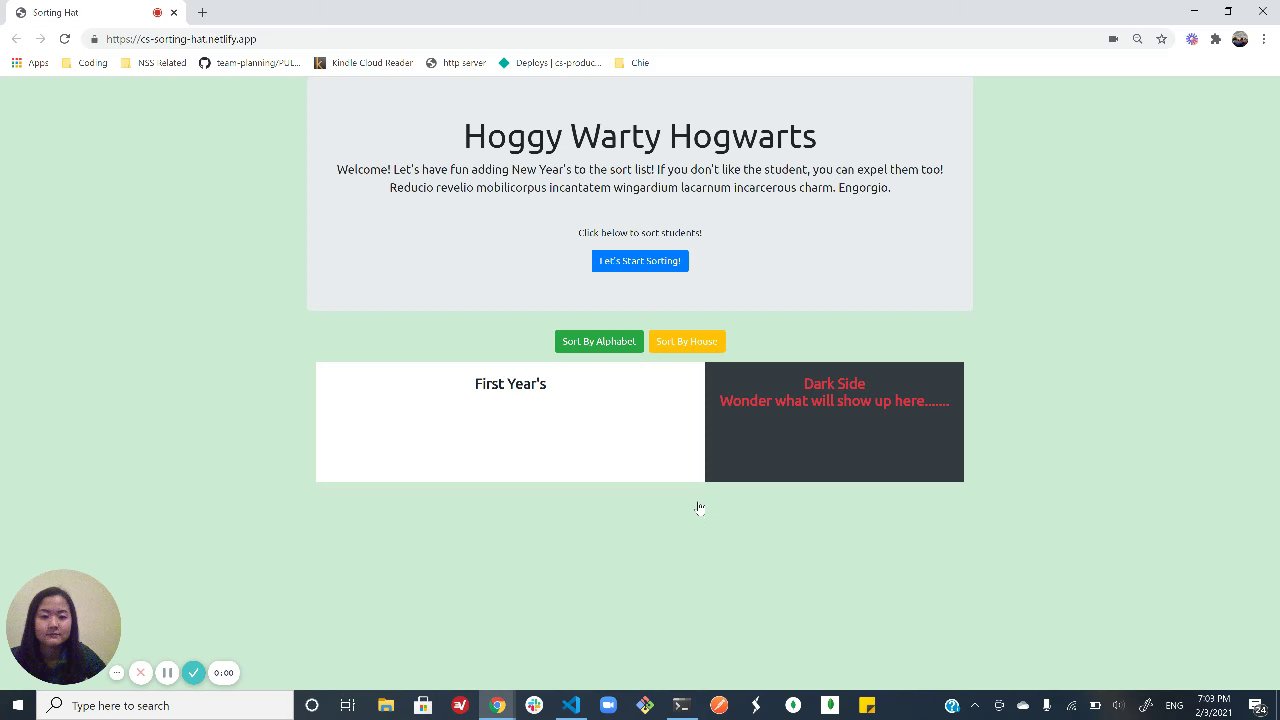
Task: Open Postman from the taskbar
Action: coord(719,705)
